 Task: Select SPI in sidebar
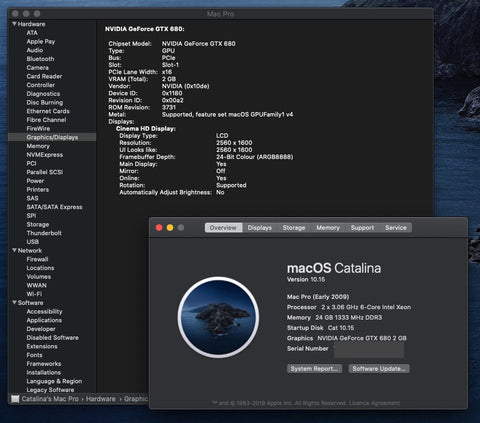(31, 216)
